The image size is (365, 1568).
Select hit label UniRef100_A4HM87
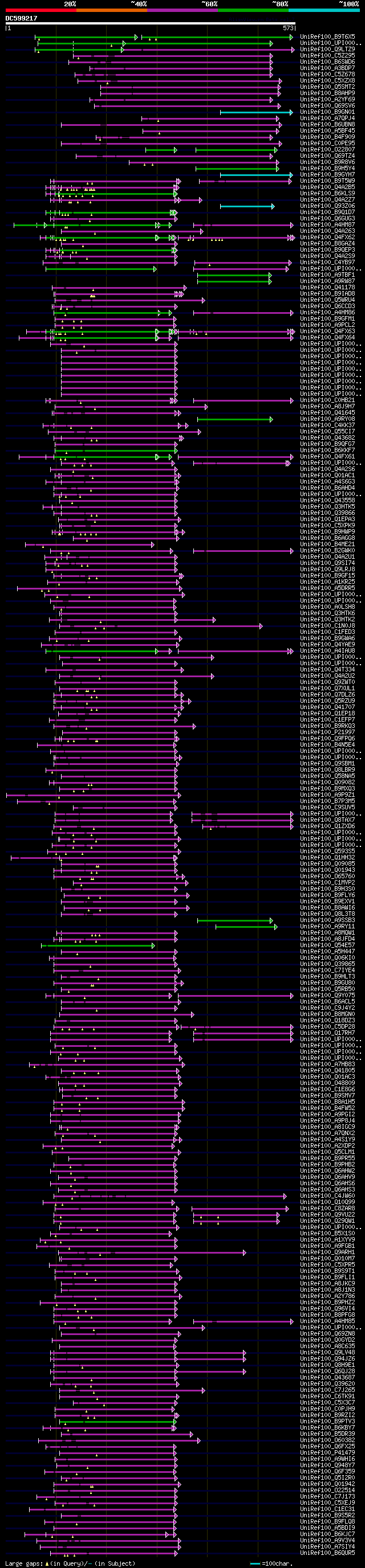tap(327, 224)
